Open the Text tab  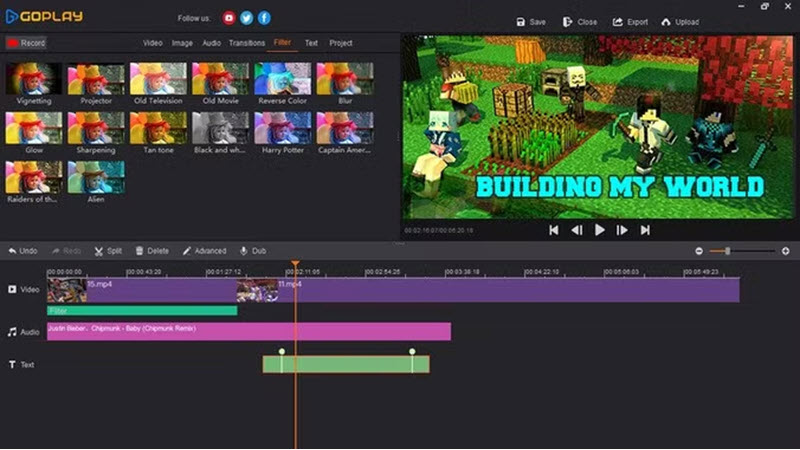pyautogui.click(x=311, y=43)
